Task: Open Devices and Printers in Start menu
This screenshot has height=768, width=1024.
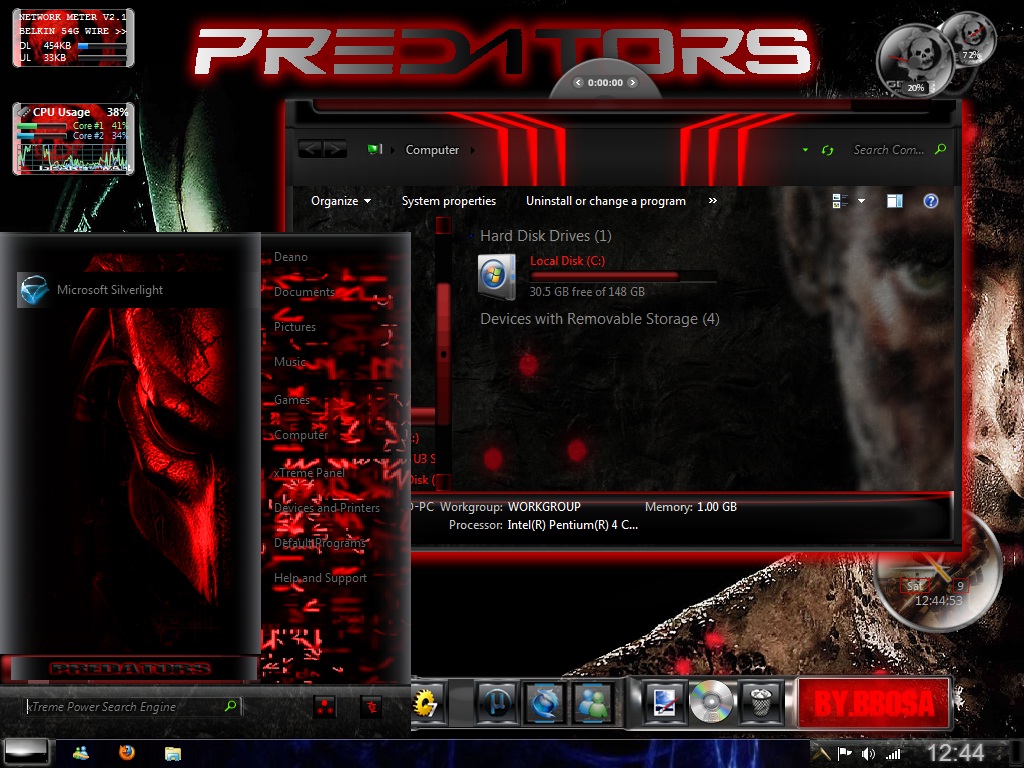Action: click(x=327, y=507)
